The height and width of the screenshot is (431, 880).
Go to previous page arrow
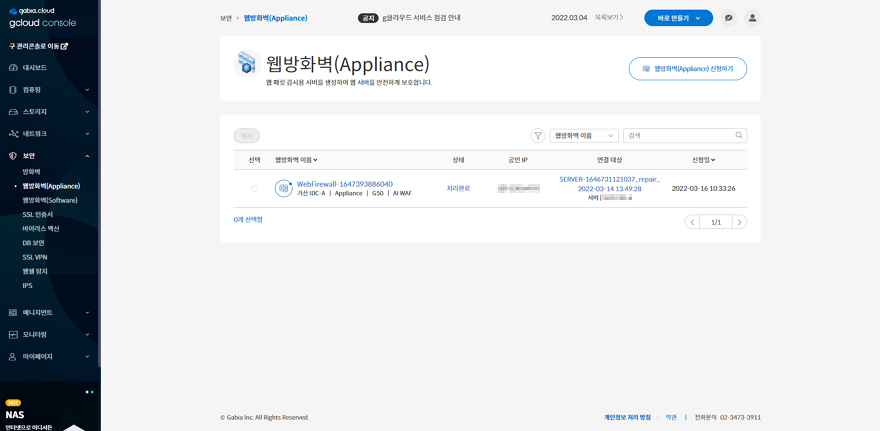tap(692, 222)
